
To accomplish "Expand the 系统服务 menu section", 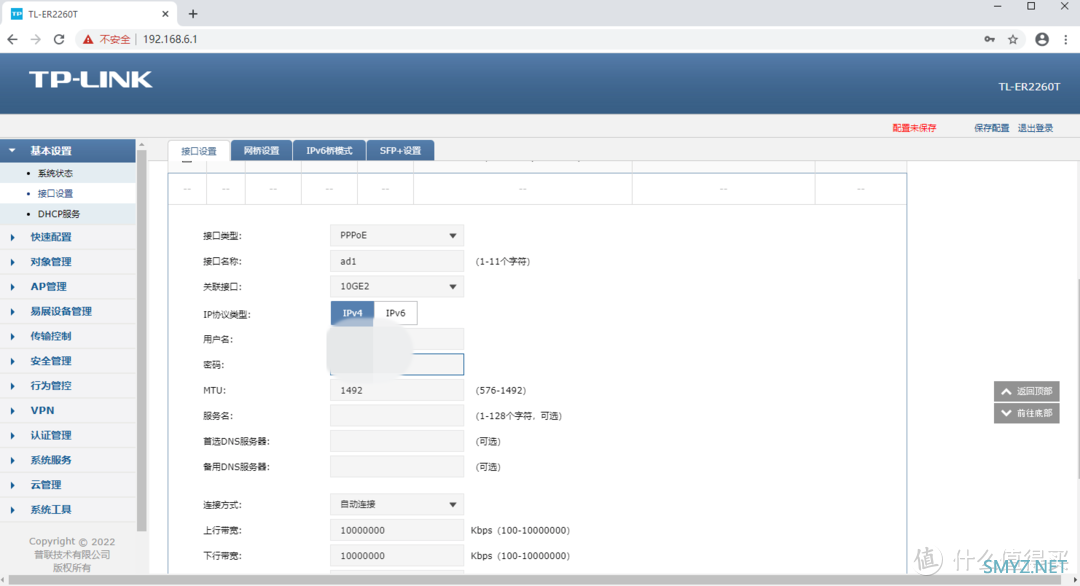I will pos(68,460).
